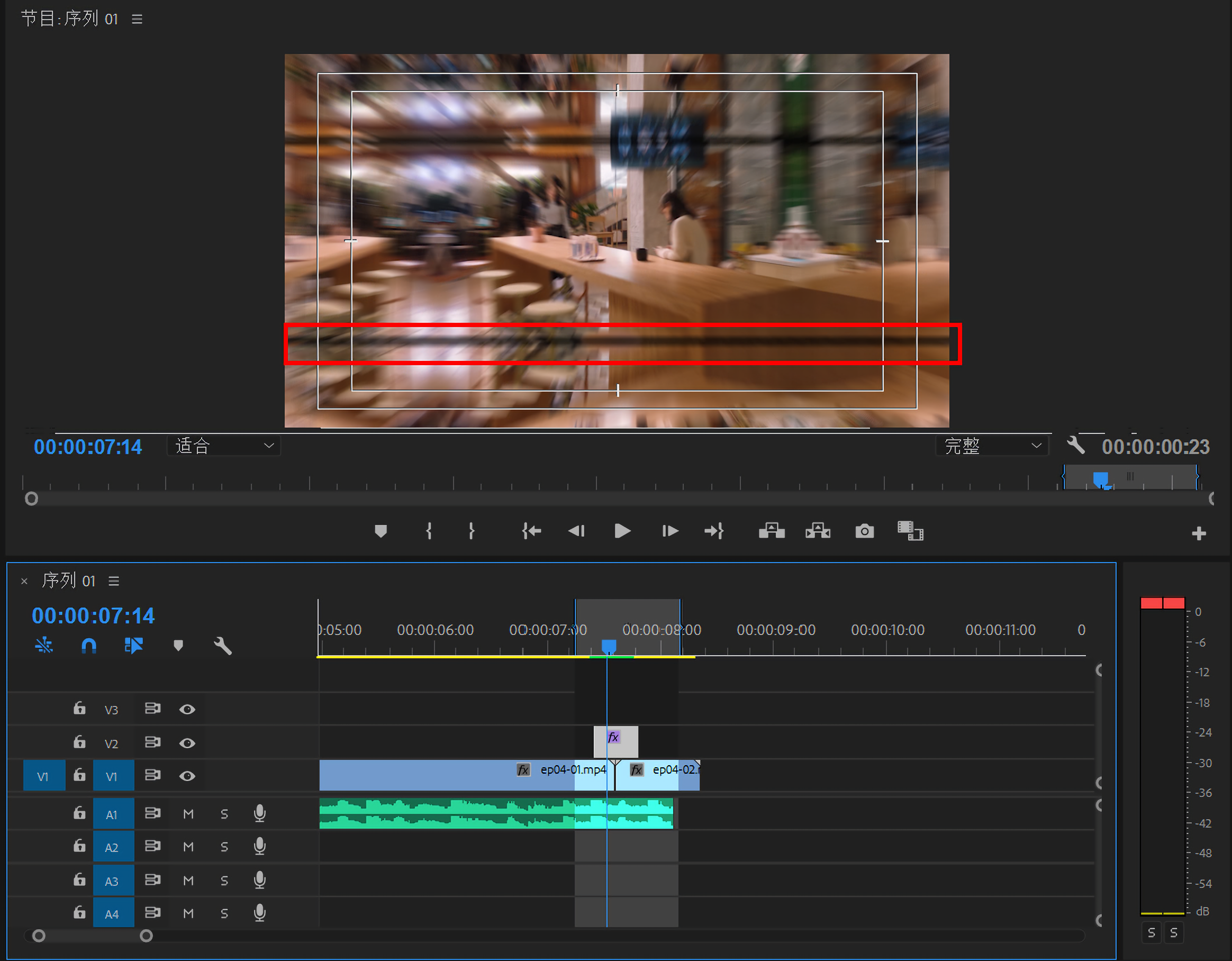
Task: Click the timeline playhead marker
Action: click(x=609, y=646)
